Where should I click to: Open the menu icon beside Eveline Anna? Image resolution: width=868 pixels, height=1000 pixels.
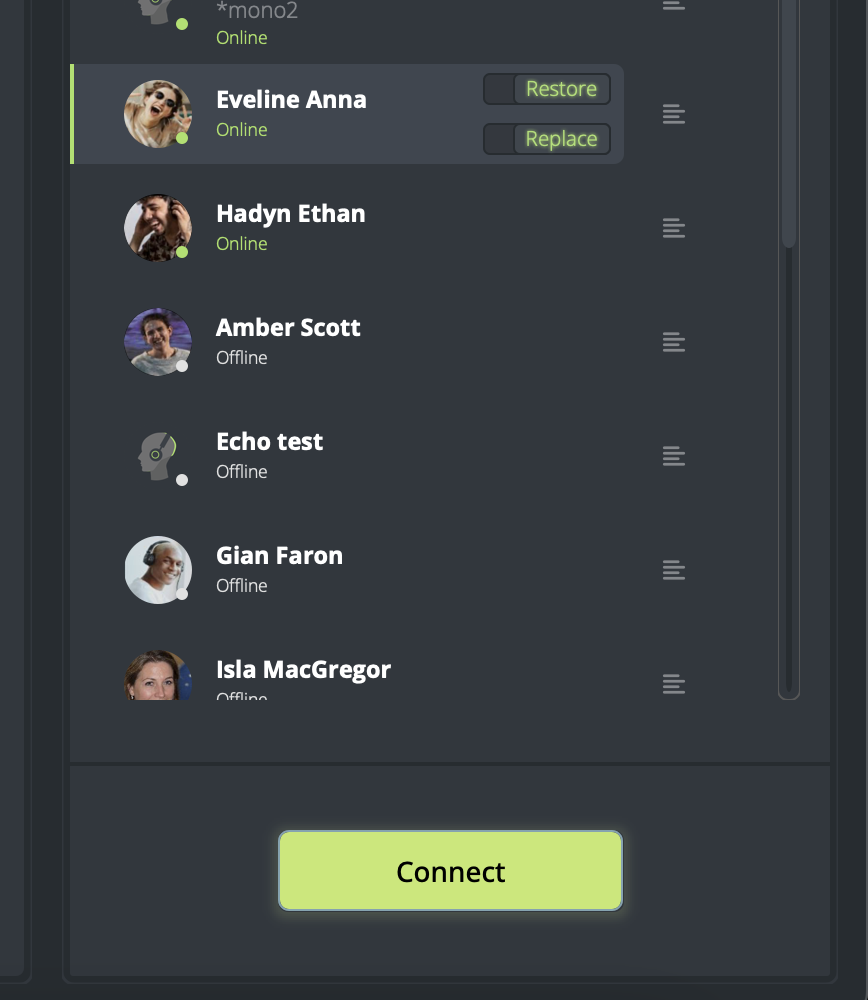(x=673, y=114)
